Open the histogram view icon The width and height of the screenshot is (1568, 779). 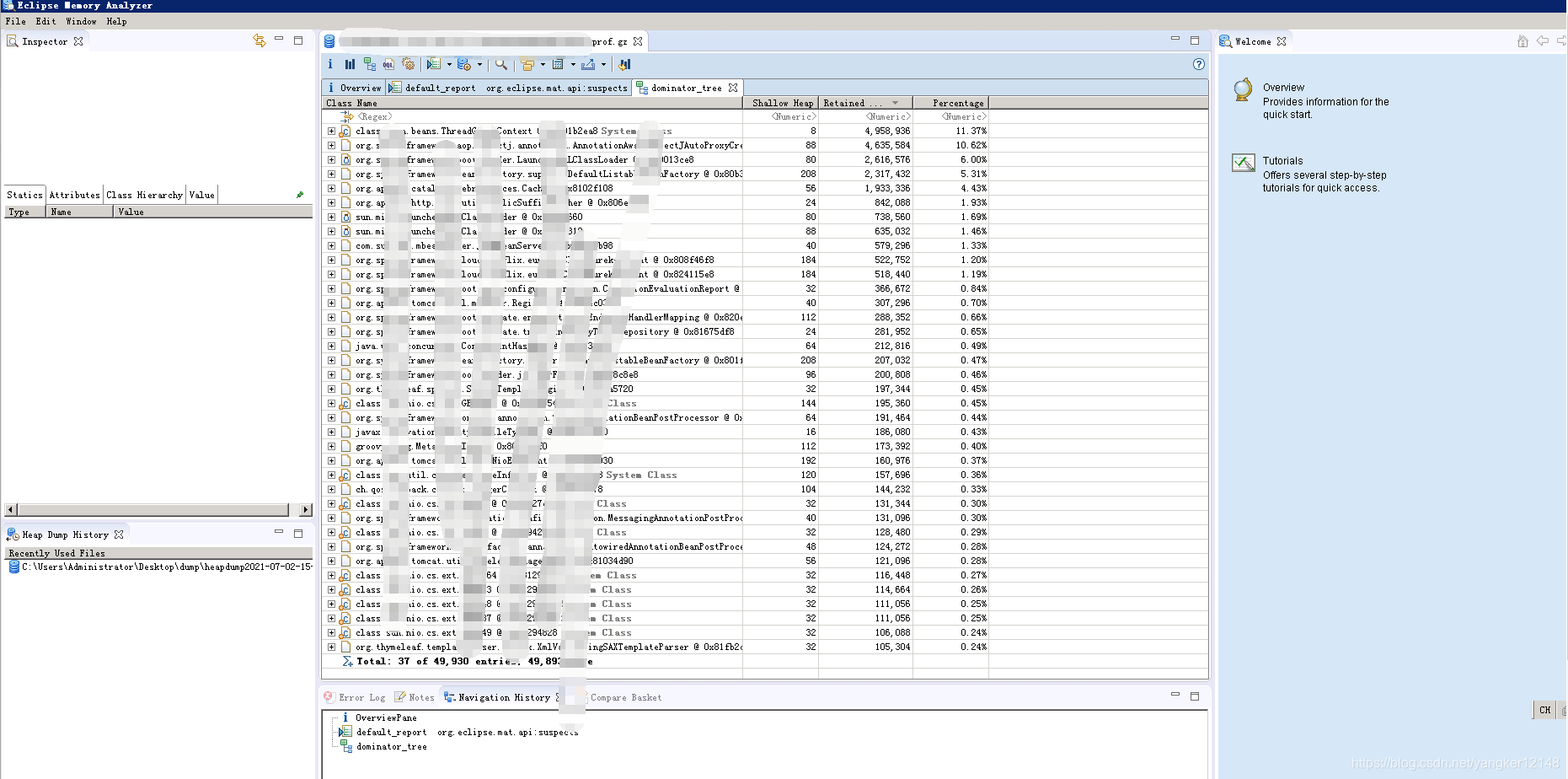(x=350, y=64)
